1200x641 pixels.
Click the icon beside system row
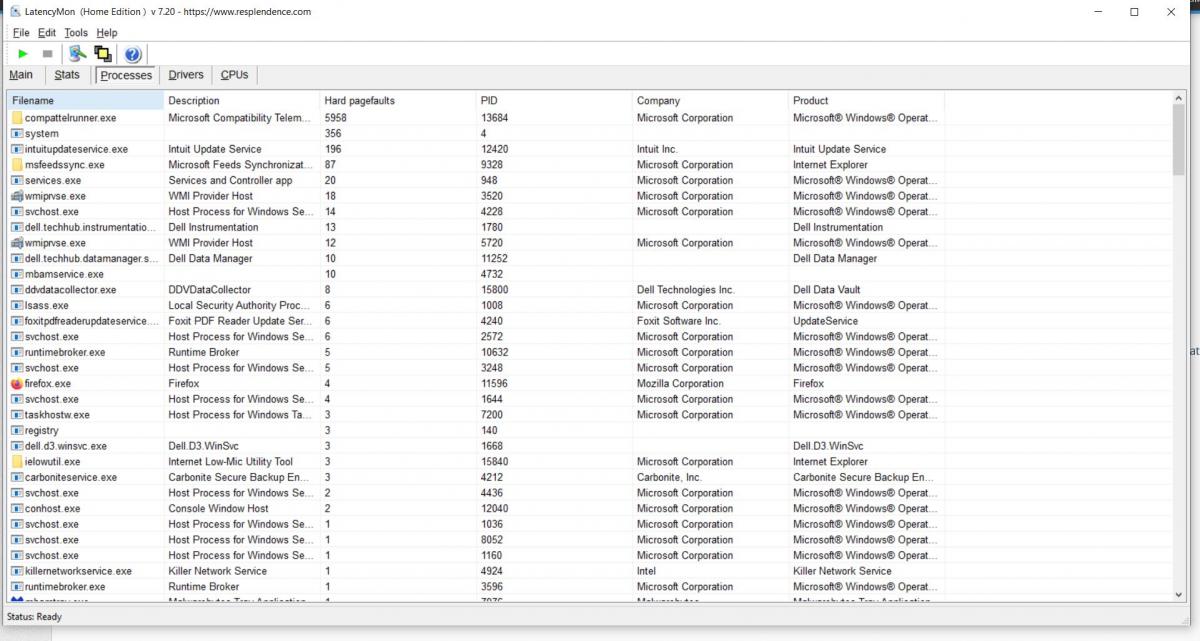[x=17, y=134]
